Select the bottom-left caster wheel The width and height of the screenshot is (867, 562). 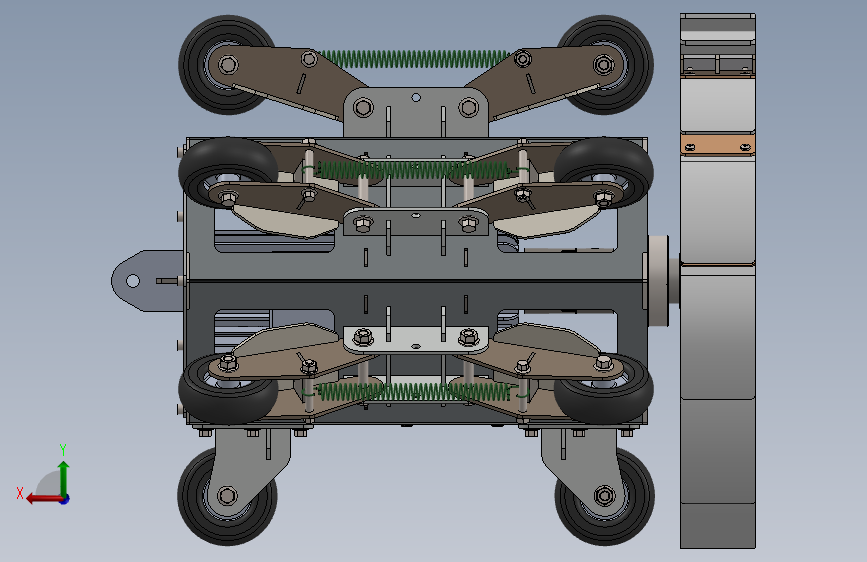coord(227,496)
